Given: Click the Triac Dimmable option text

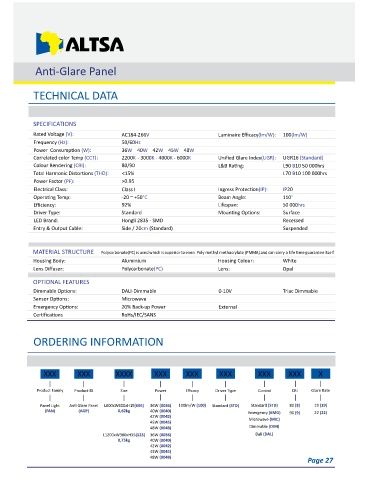Looking at the screenshot, I should (x=300, y=291).
